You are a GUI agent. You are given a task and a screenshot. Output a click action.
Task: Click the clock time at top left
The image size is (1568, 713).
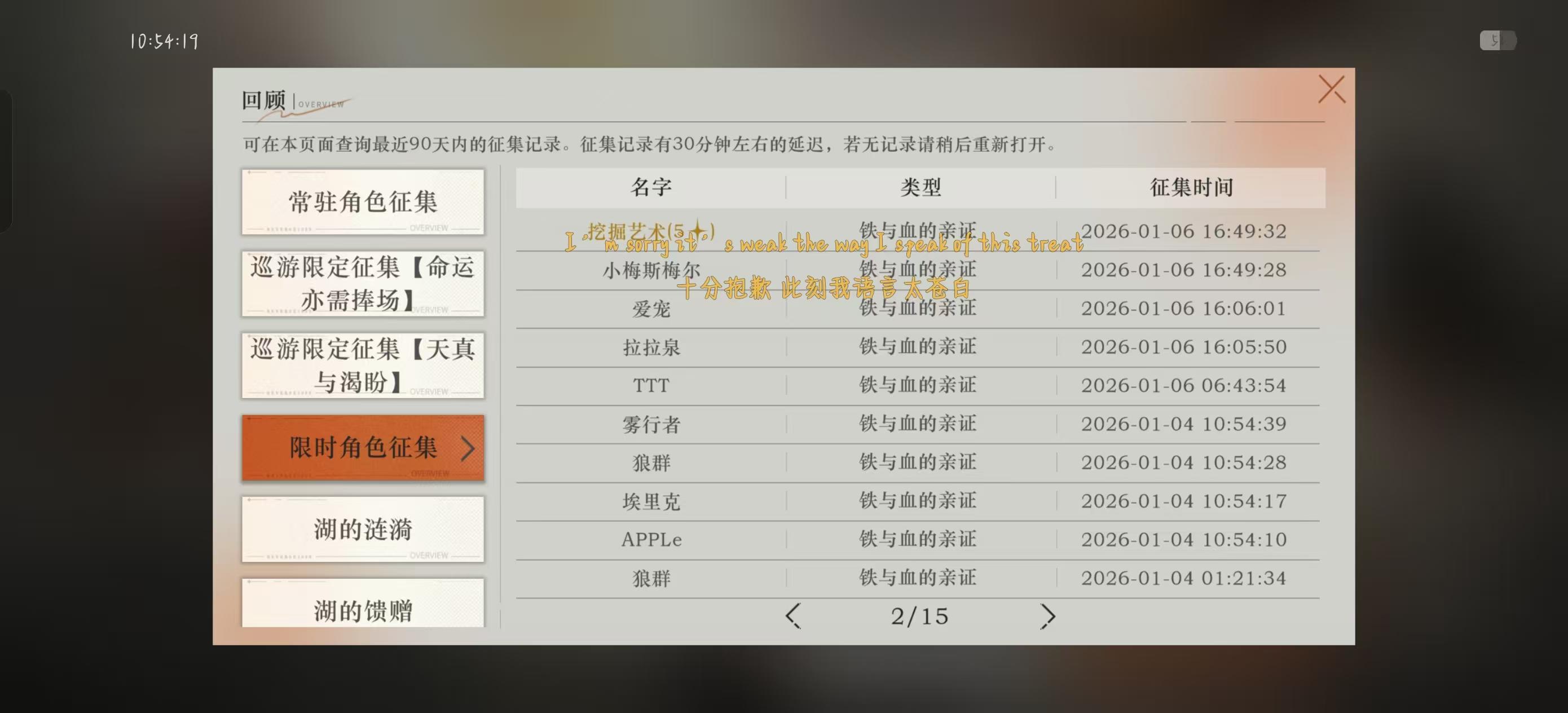point(164,41)
